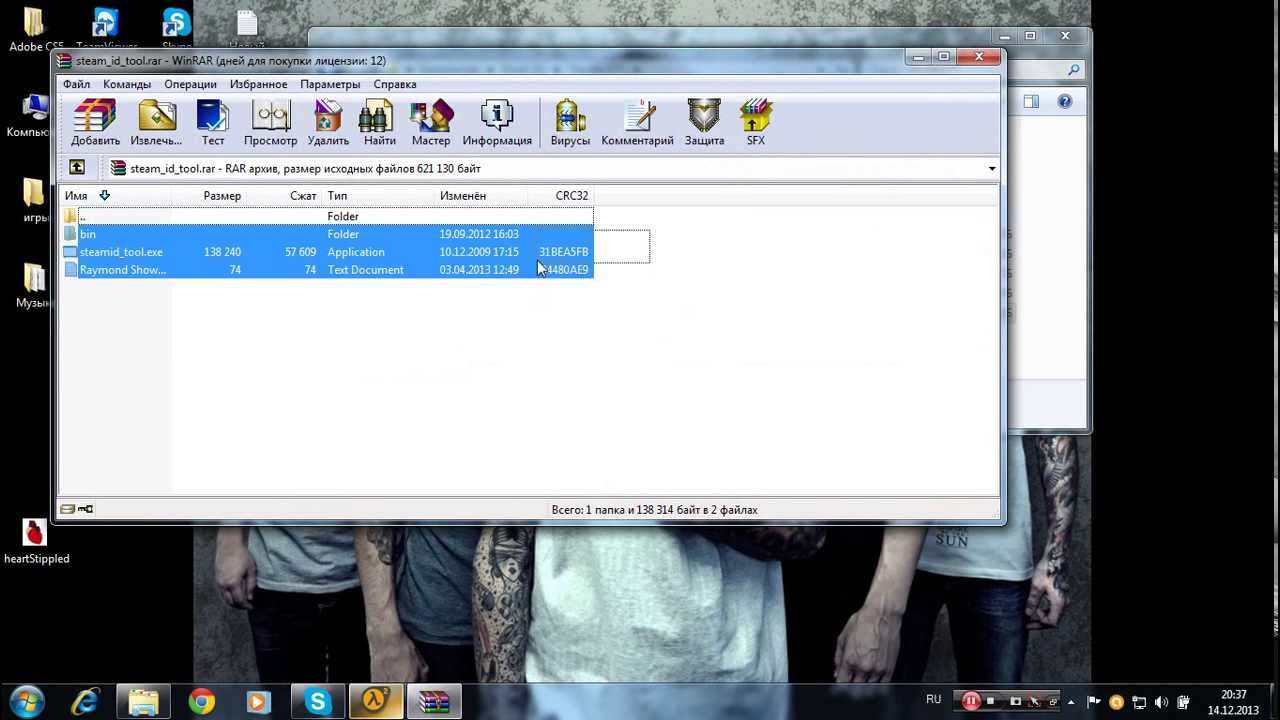Launch the Мастер (Wizard) tool
The height and width of the screenshot is (720, 1280).
tap(431, 122)
